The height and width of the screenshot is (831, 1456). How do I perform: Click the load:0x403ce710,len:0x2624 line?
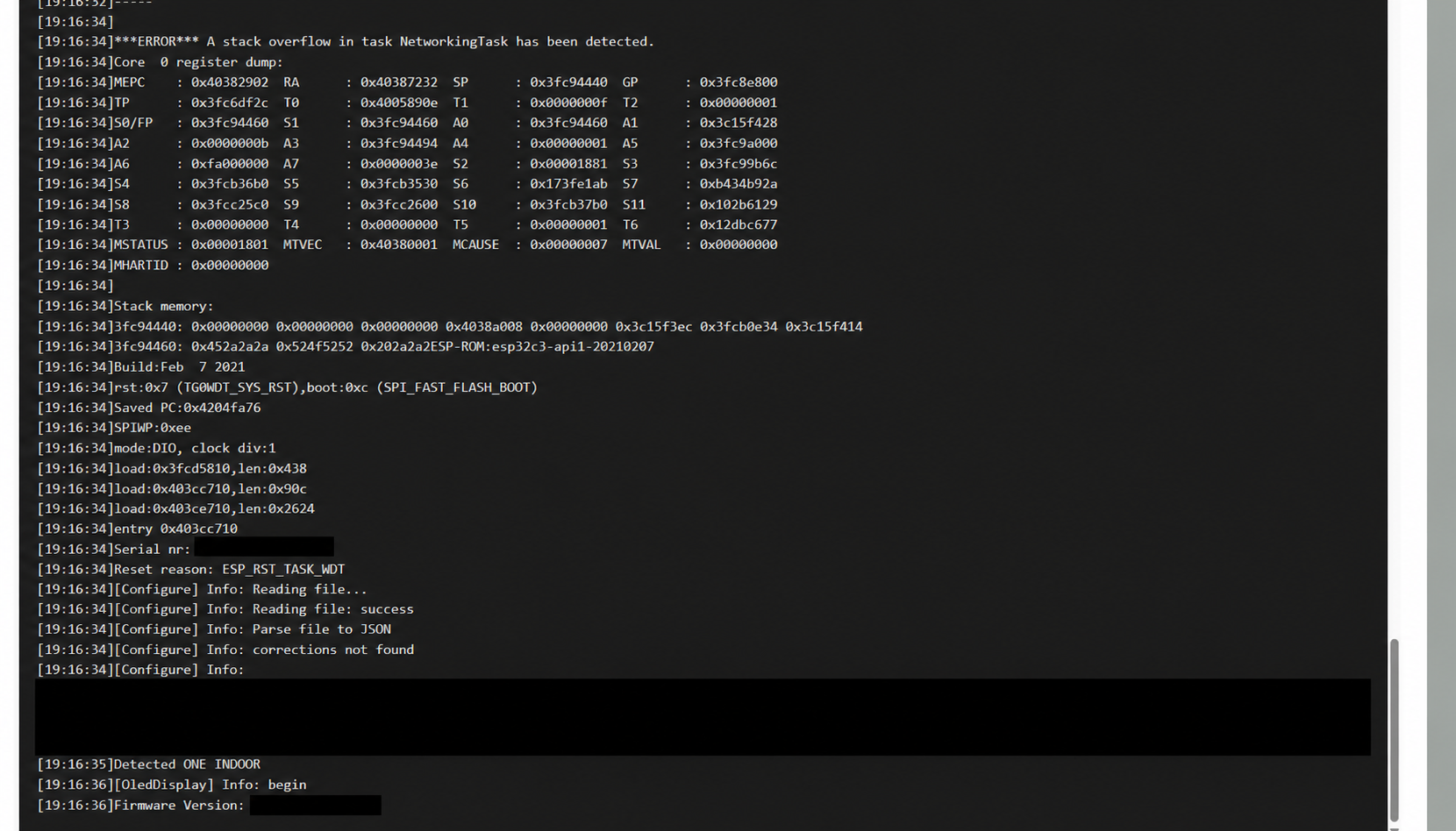click(175, 508)
